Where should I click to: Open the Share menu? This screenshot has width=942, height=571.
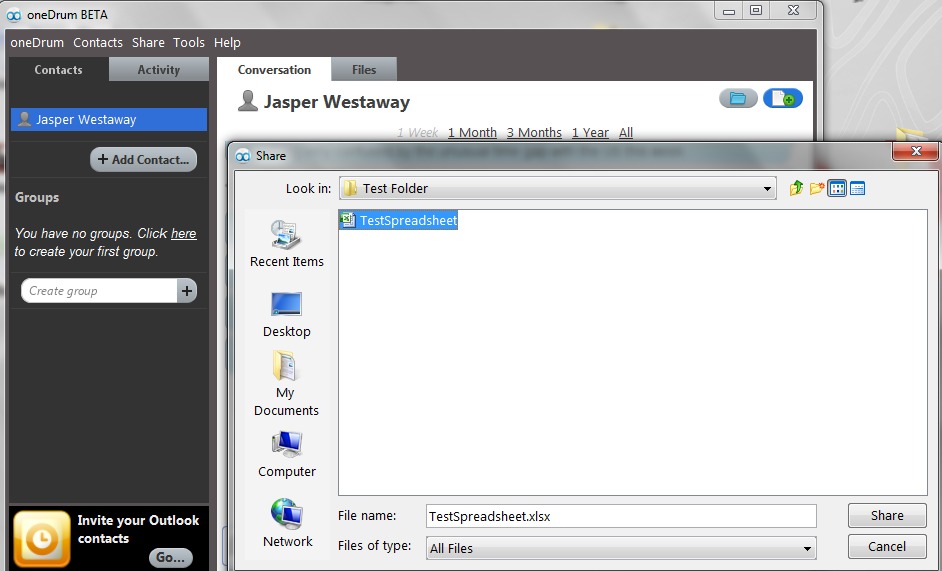[x=148, y=43]
